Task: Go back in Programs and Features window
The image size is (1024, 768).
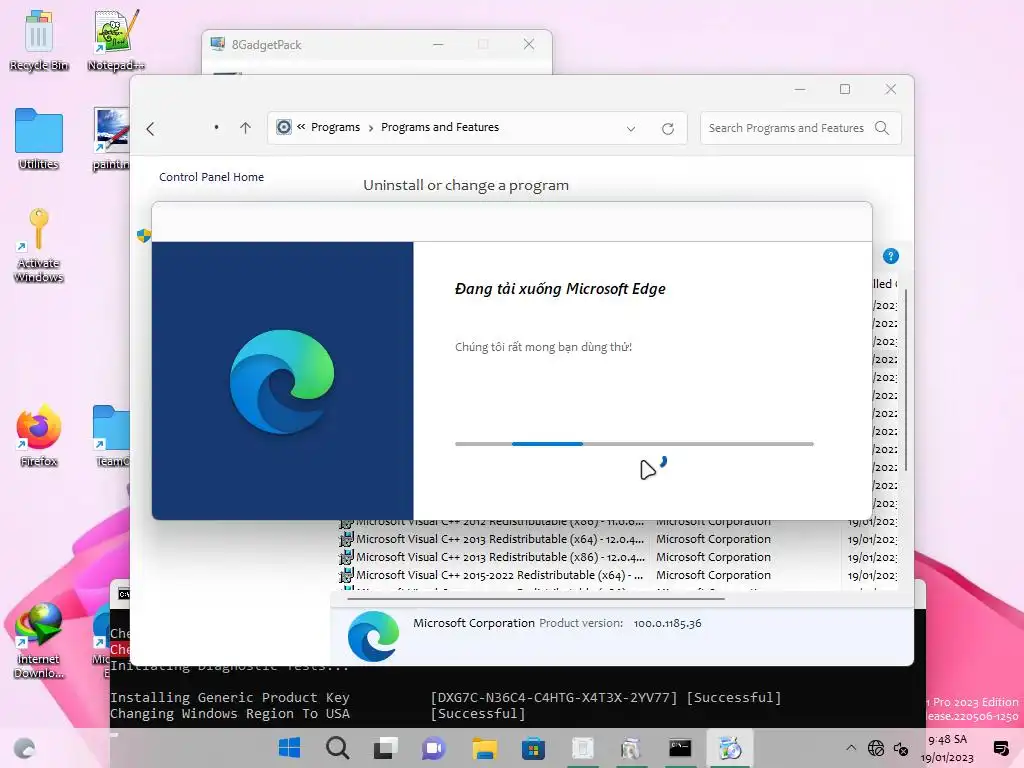Action: [x=151, y=129]
